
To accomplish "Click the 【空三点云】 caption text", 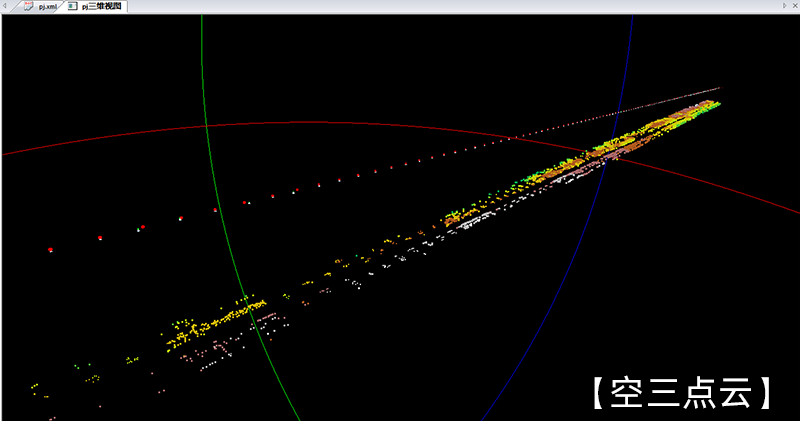I will 680,393.
